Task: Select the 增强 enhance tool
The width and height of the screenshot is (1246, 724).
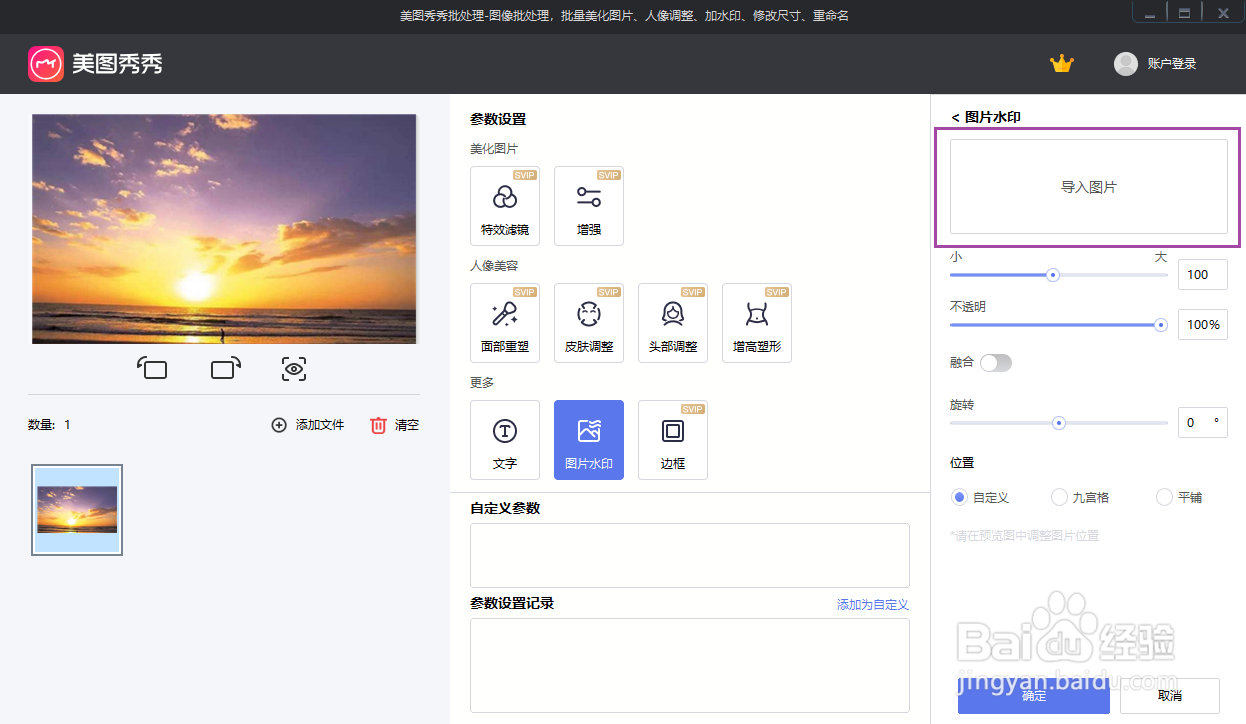Action: 589,206
